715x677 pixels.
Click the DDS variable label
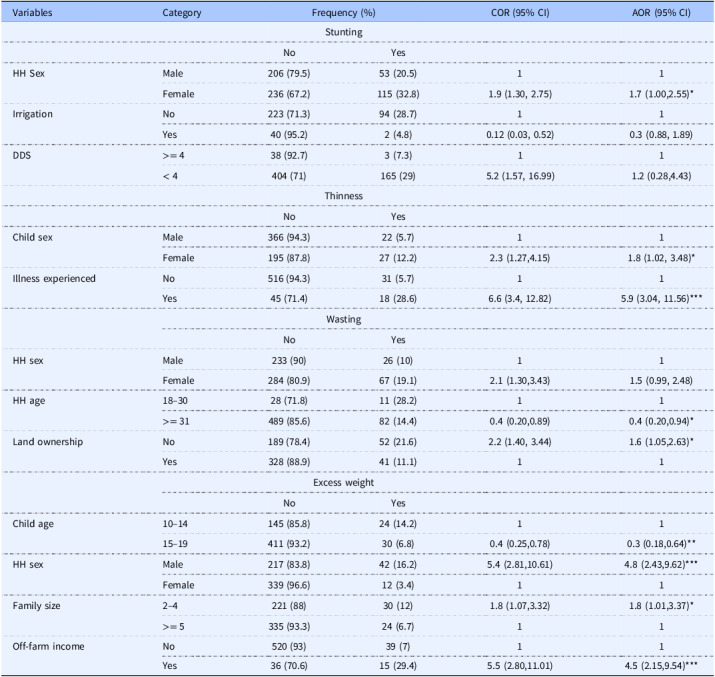click(21, 155)
